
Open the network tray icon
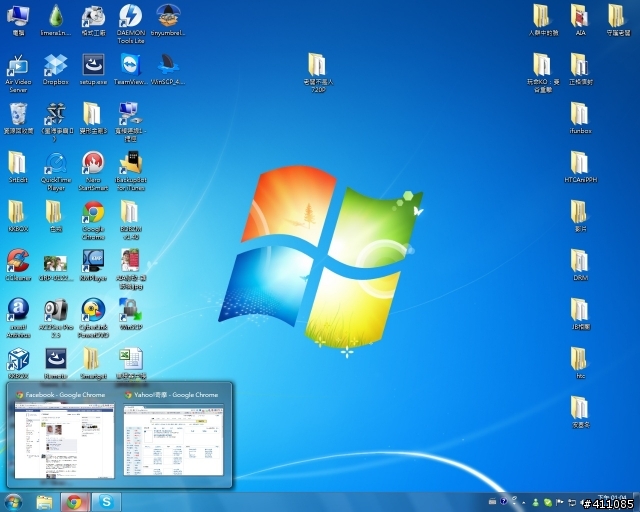572,502
